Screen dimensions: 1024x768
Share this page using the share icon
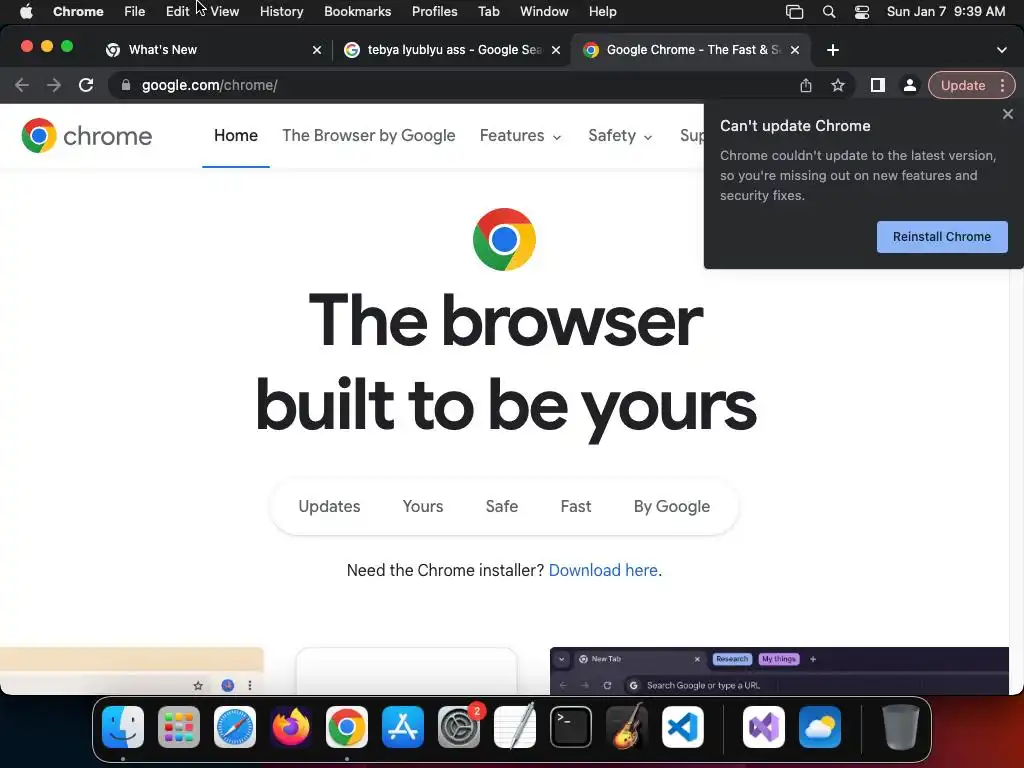pyautogui.click(x=806, y=85)
